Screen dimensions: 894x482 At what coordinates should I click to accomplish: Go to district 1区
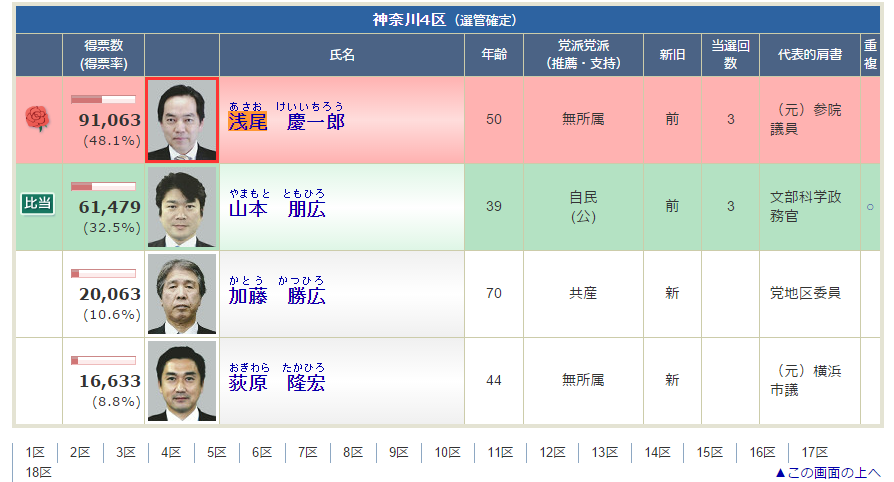[35, 452]
